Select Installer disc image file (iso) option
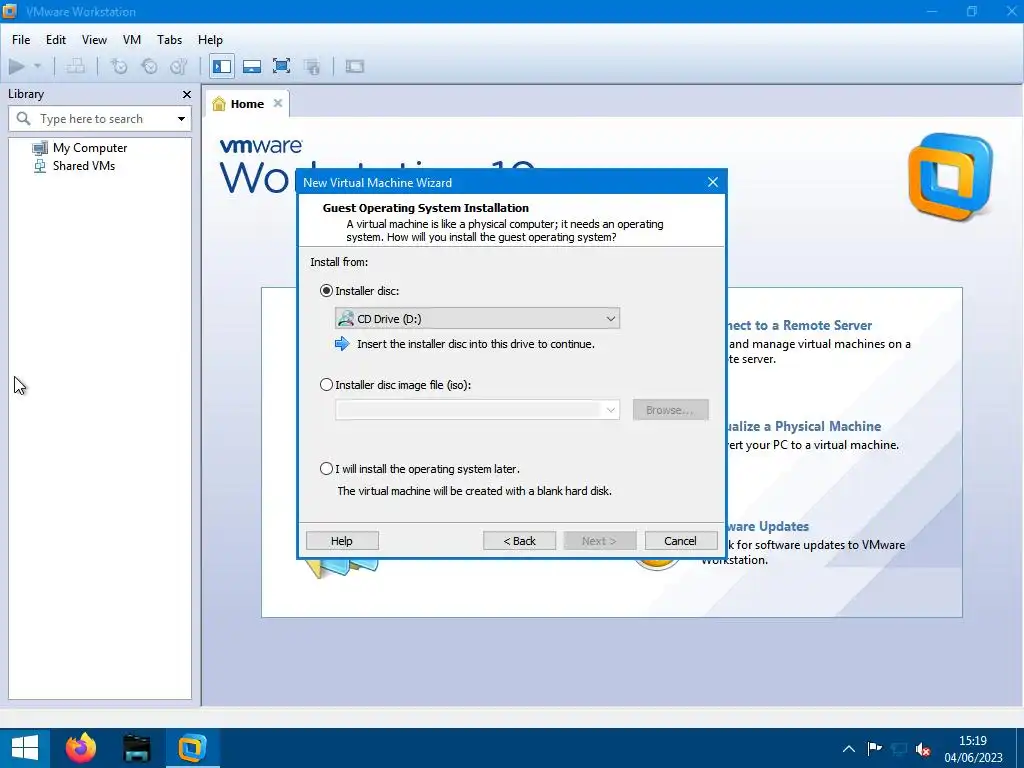Viewport: 1024px width, 768px height. (x=327, y=385)
